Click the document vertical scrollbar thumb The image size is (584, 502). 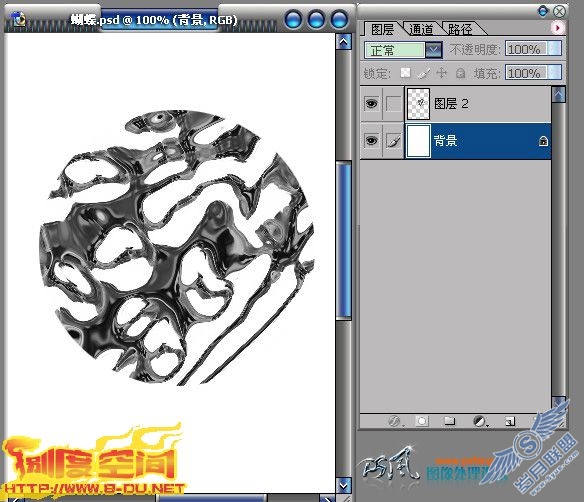[x=343, y=240]
